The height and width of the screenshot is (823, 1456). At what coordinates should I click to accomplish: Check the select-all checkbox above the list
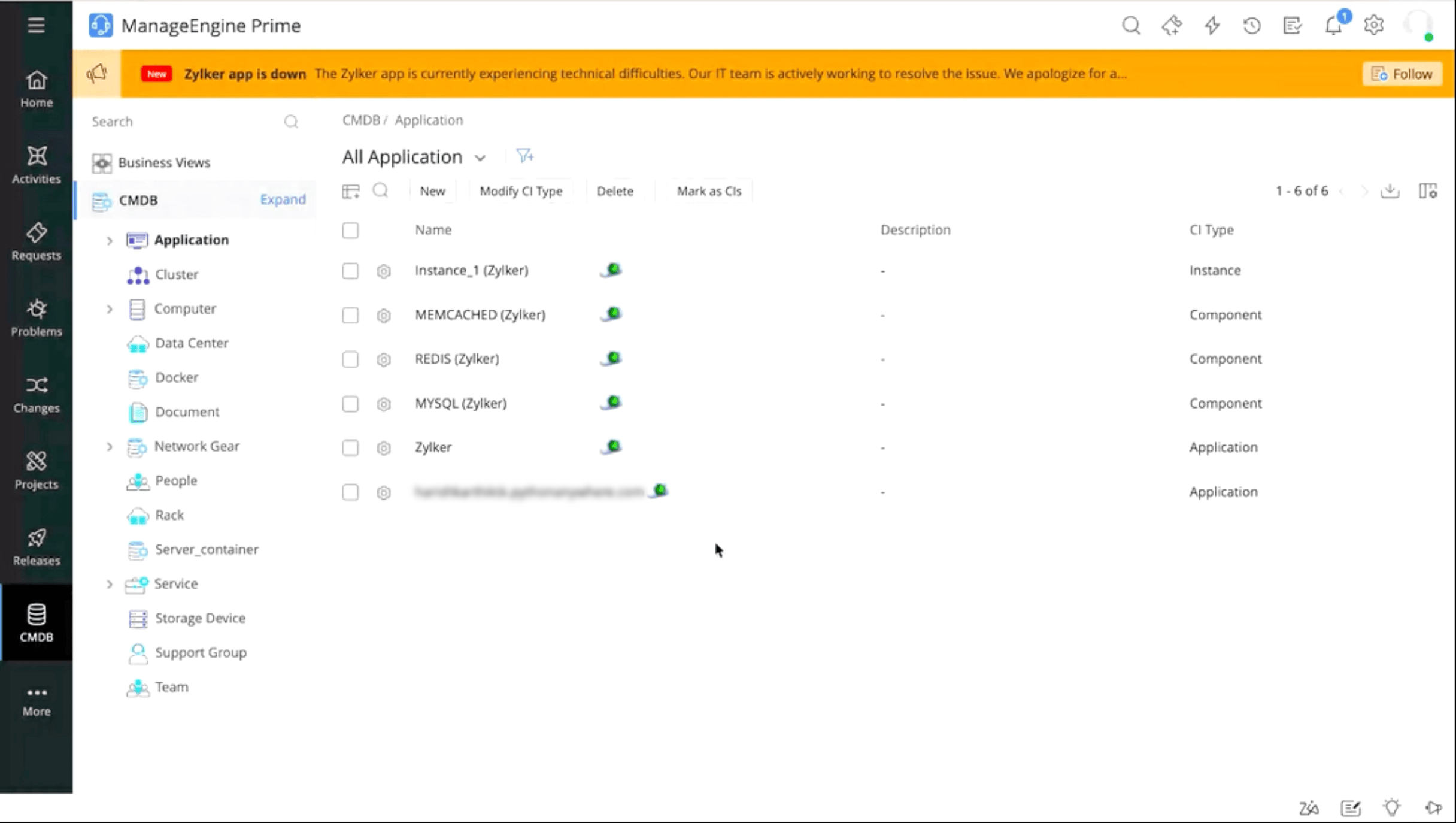(x=350, y=230)
